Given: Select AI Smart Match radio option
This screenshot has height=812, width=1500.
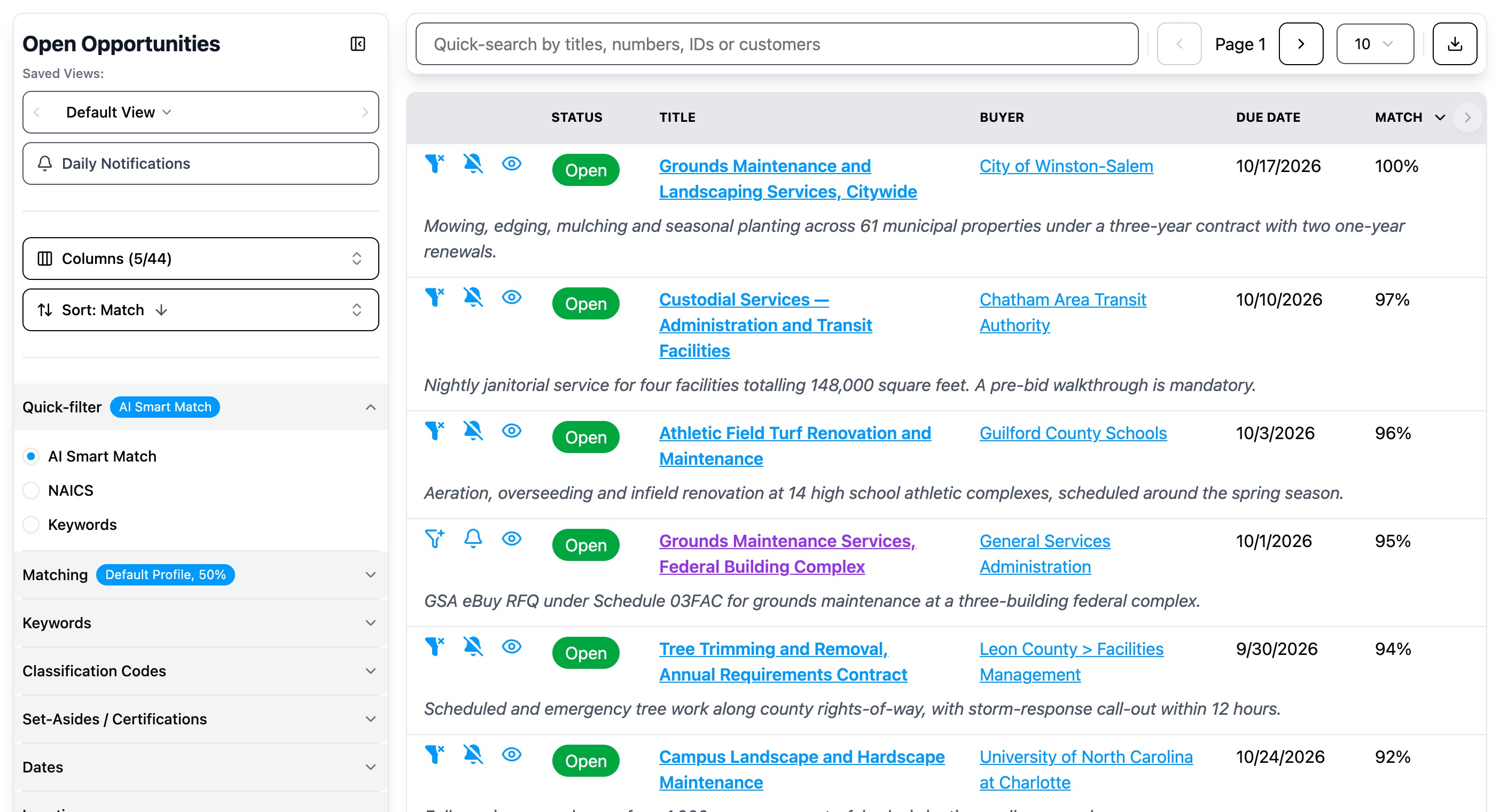Looking at the screenshot, I should pyautogui.click(x=31, y=456).
